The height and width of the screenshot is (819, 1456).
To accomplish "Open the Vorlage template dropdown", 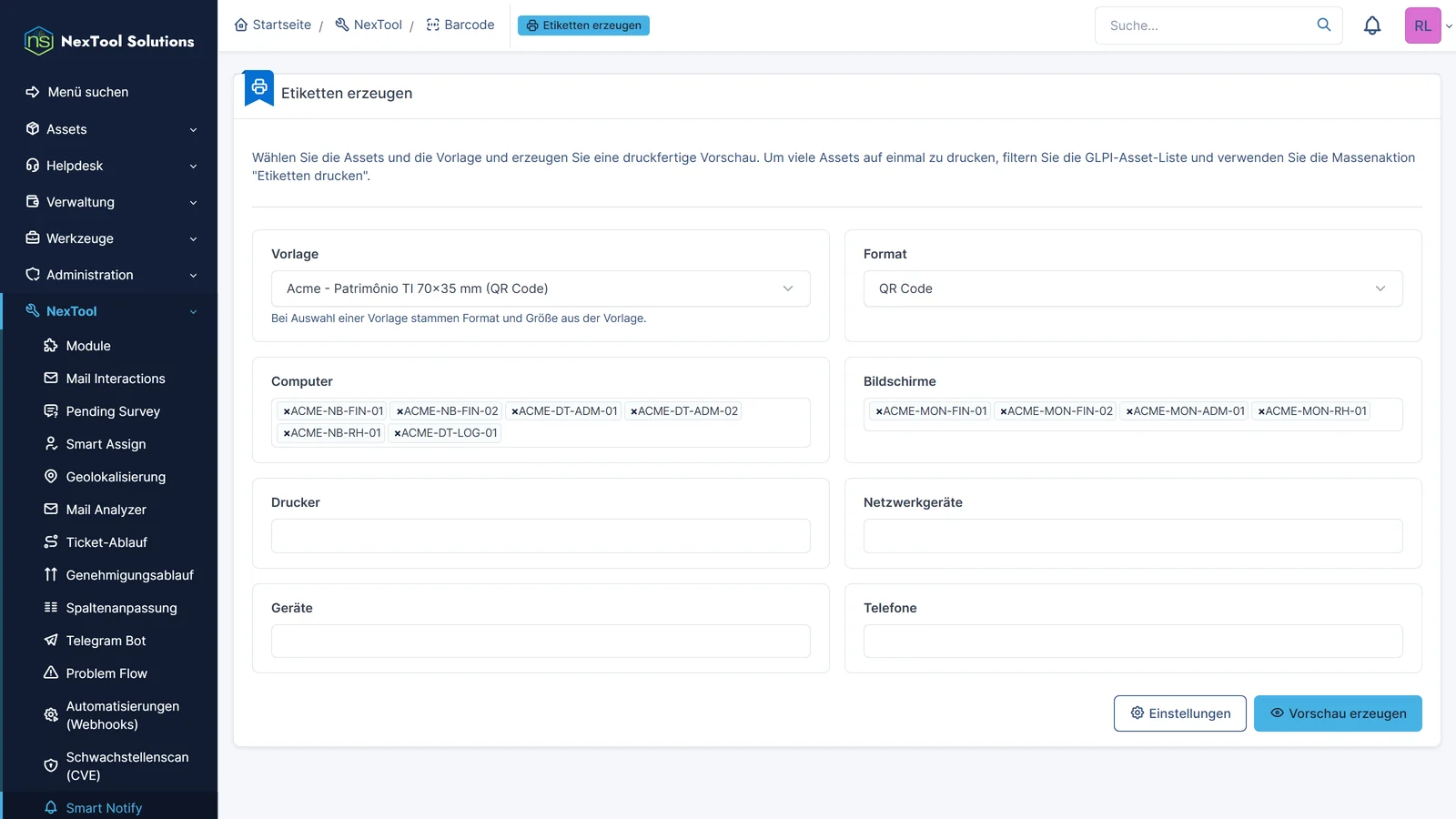I will coord(541,288).
